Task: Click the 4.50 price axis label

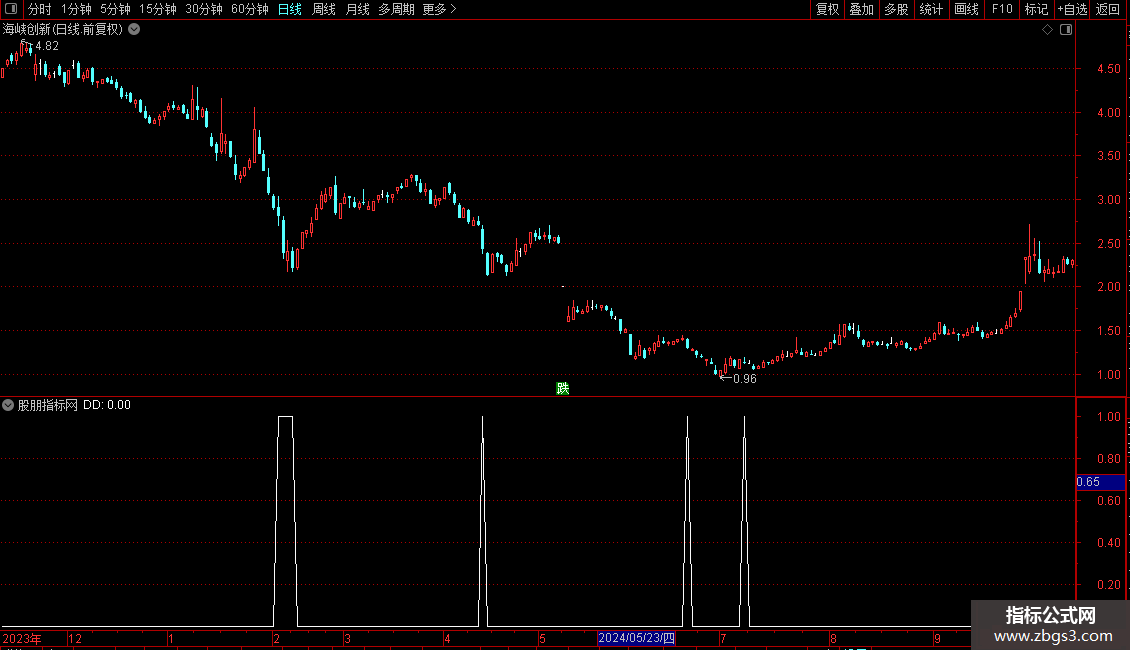Action: click(x=1109, y=69)
